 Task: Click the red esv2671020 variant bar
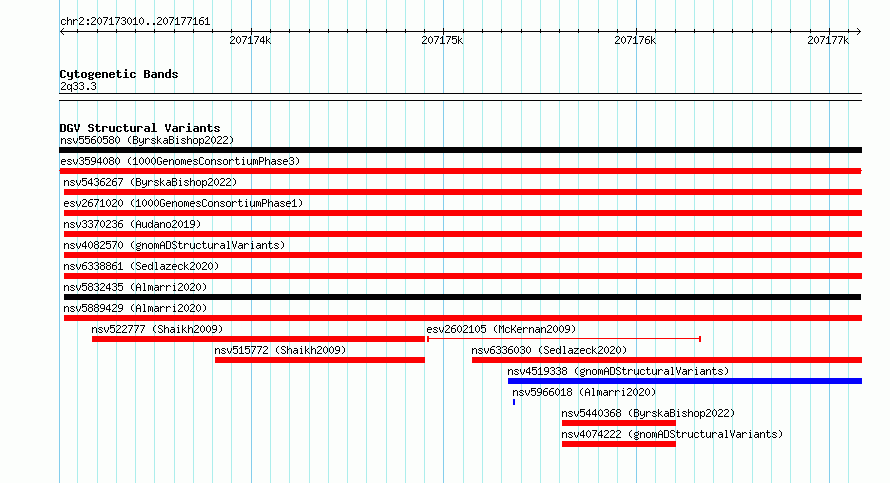click(463, 213)
